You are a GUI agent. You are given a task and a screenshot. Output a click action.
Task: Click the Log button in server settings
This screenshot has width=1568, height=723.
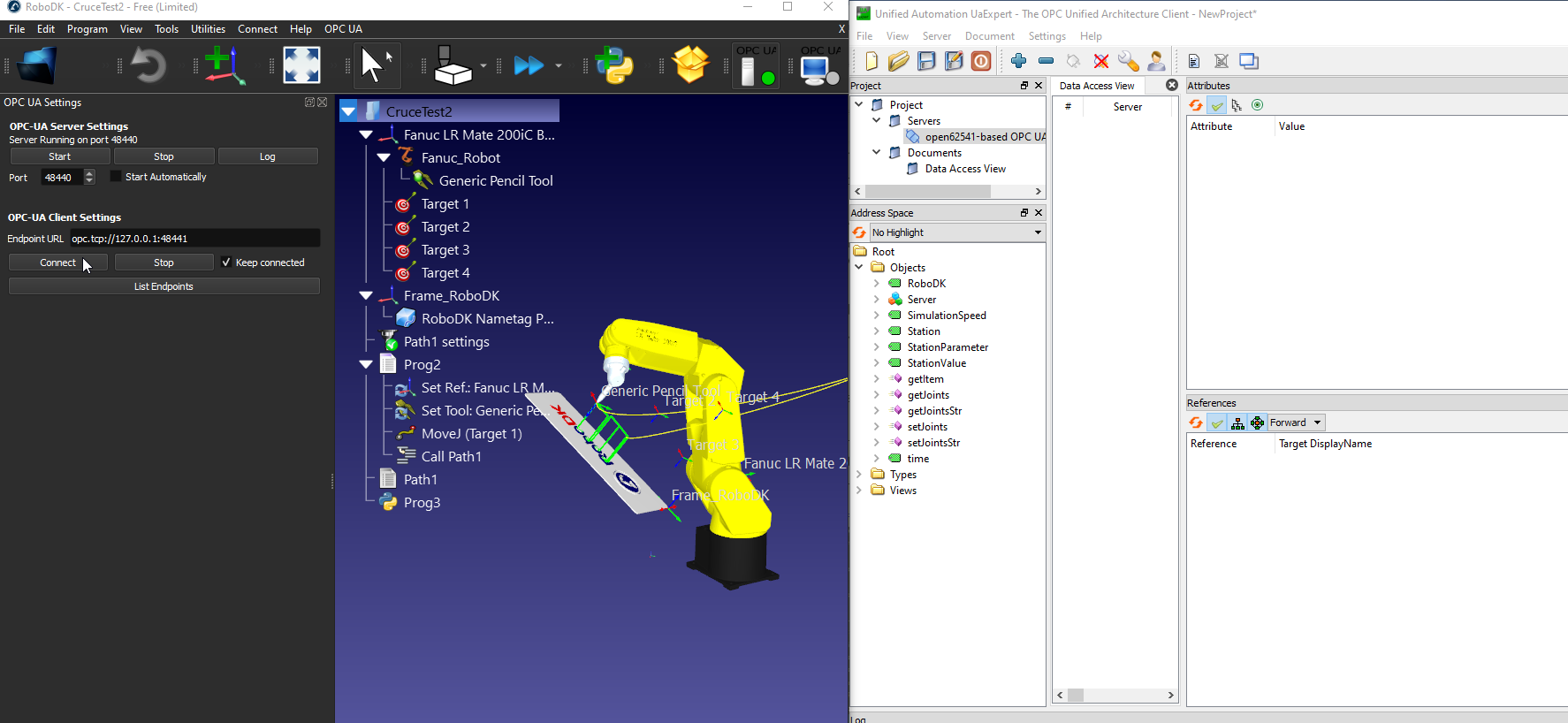pyautogui.click(x=267, y=156)
